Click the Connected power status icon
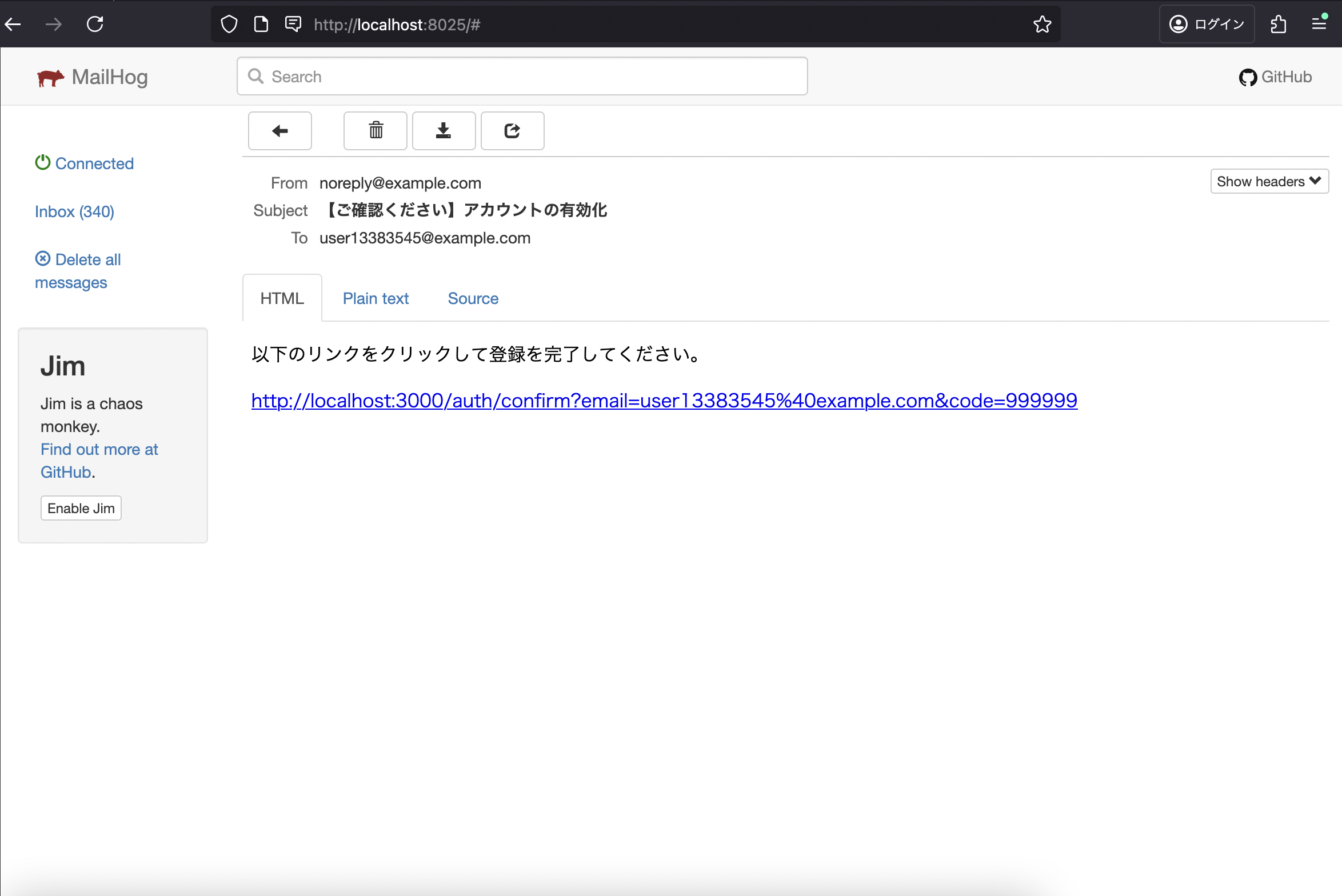1342x896 pixels. point(43,162)
